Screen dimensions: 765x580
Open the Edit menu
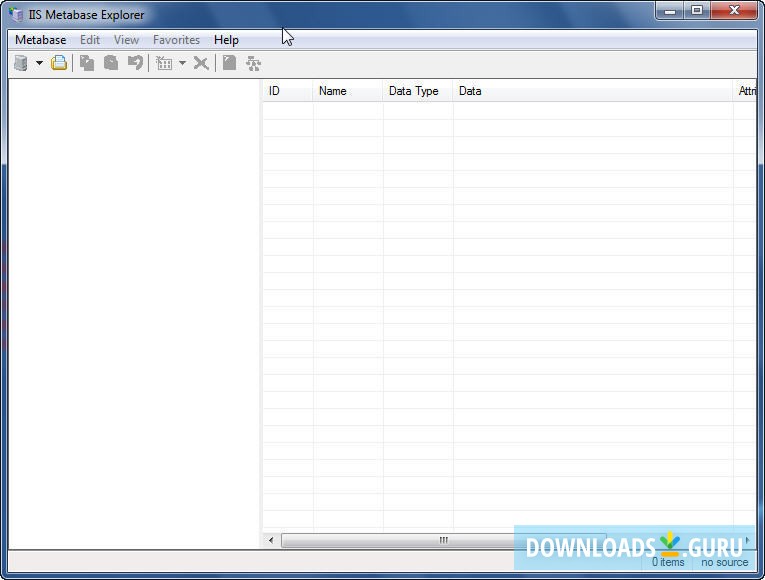[x=90, y=40]
